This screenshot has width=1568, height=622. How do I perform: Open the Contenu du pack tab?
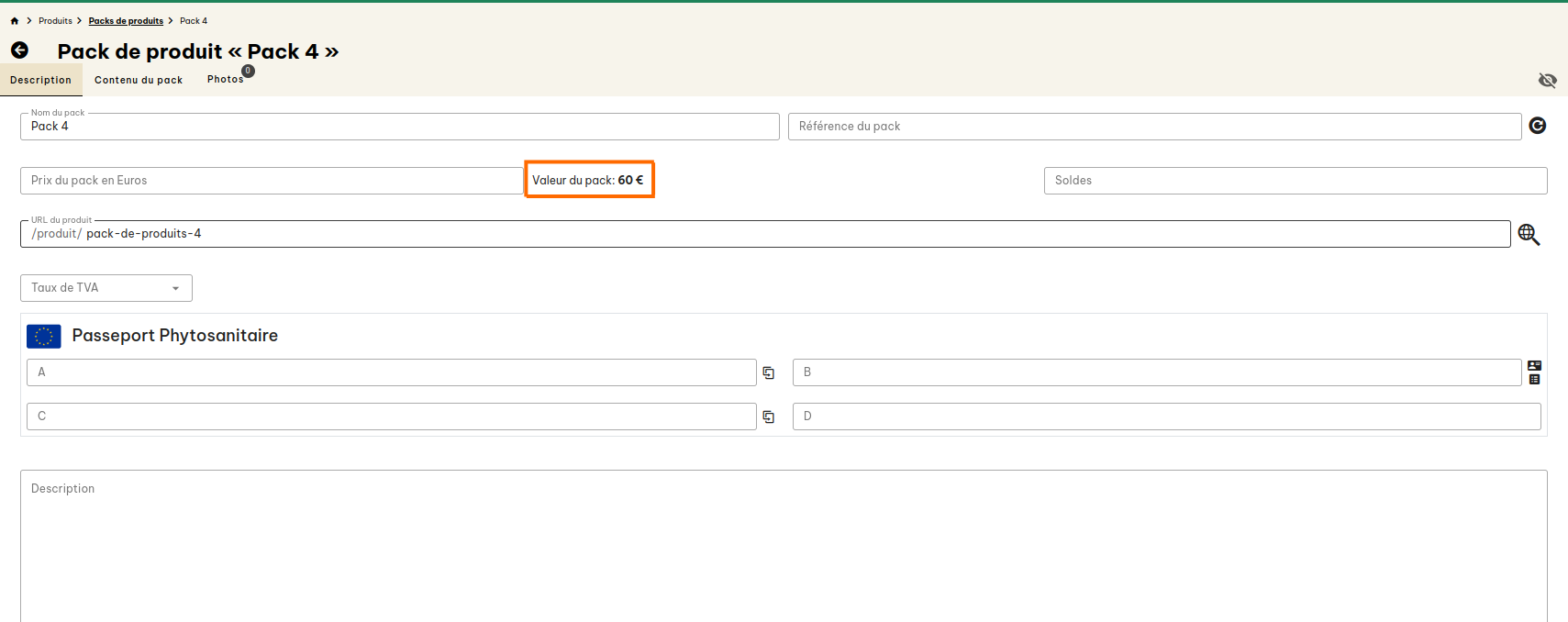point(139,80)
